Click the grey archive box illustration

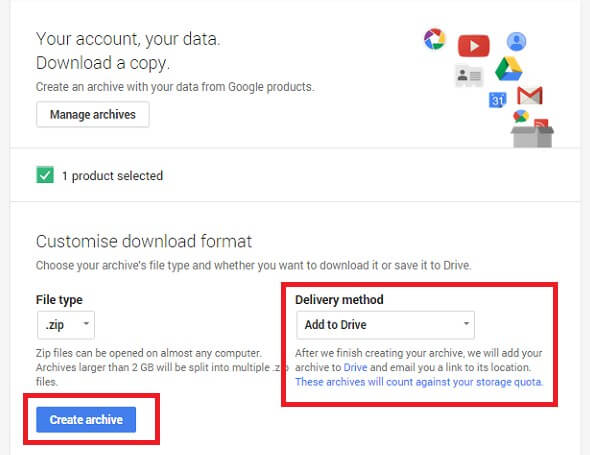pyautogui.click(x=532, y=136)
